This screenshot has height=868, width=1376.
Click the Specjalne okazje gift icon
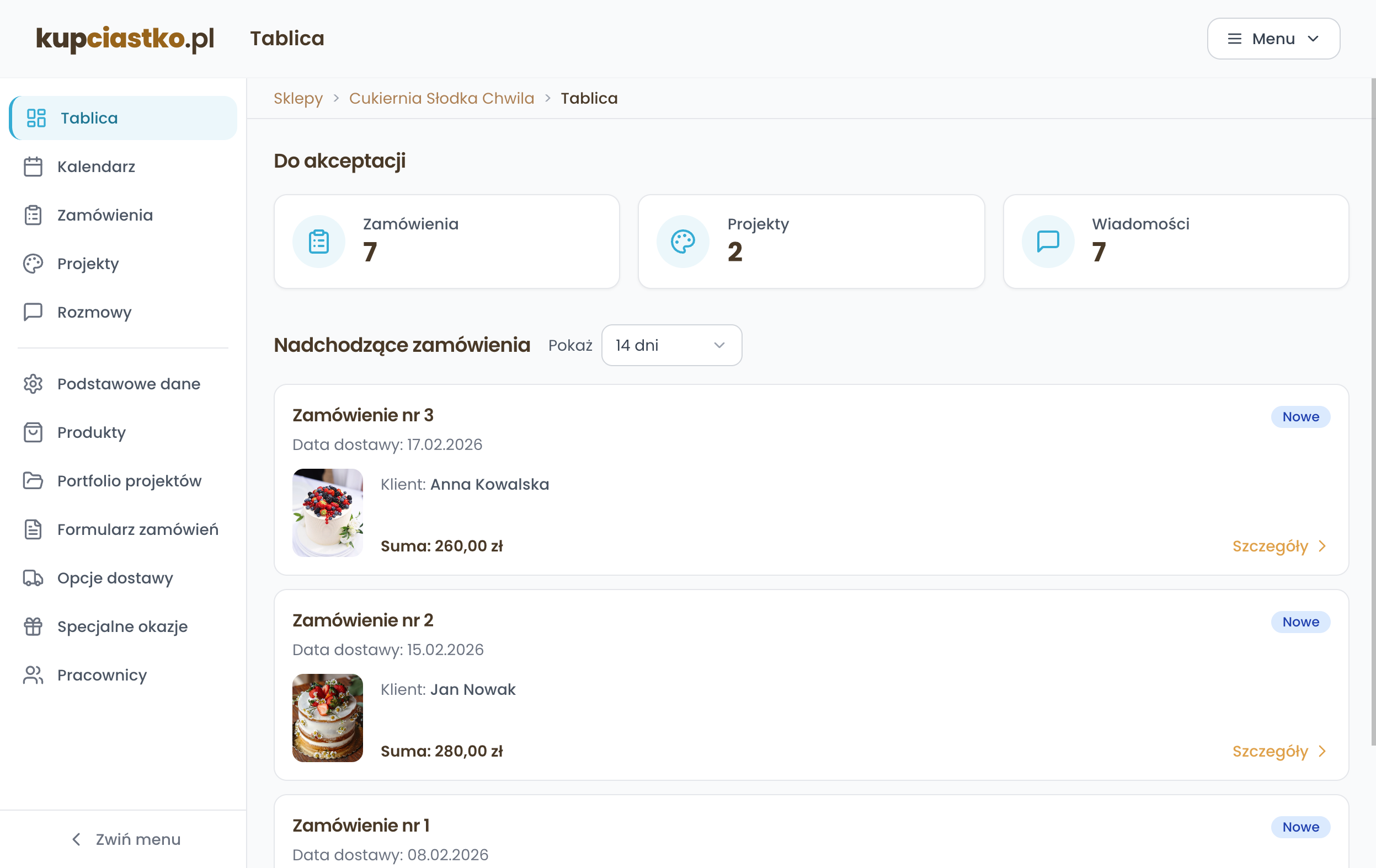coord(33,626)
